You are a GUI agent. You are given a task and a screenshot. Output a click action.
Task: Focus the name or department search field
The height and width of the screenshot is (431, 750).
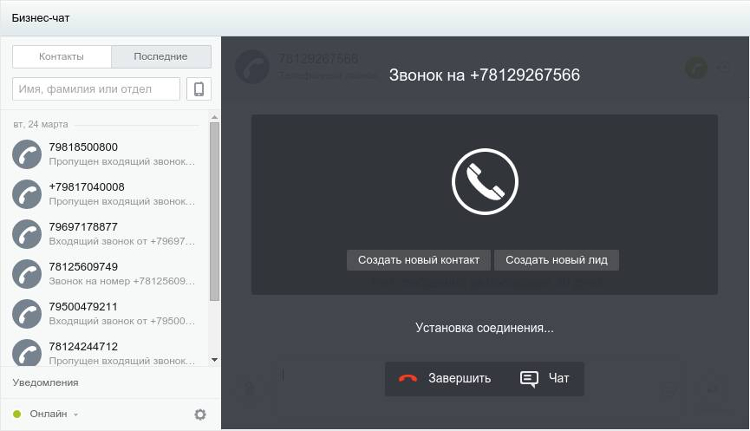tap(96, 89)
